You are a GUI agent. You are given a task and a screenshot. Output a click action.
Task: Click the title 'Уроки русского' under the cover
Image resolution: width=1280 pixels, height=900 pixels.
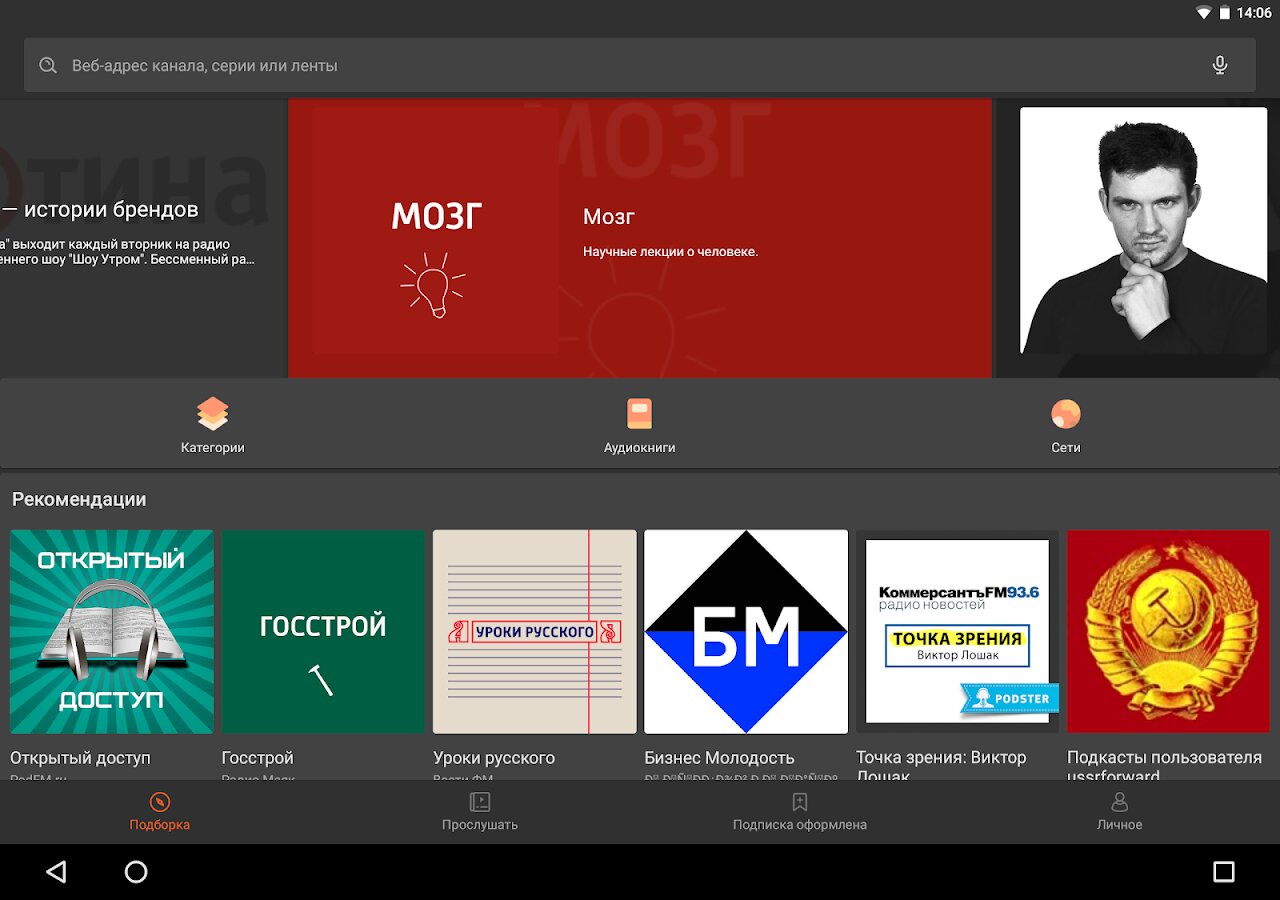coord(494,758)
